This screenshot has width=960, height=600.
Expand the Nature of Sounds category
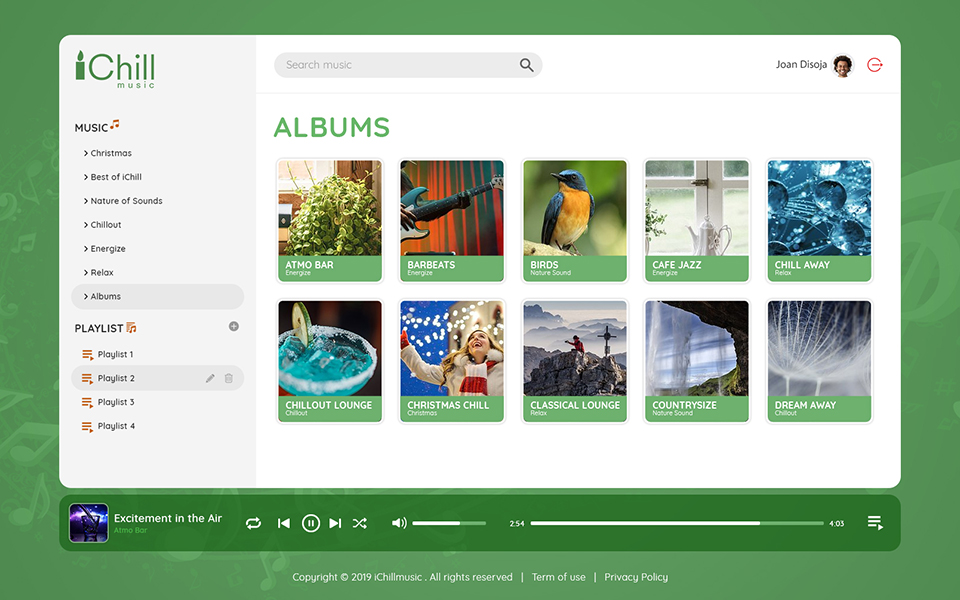pos(125,201)
